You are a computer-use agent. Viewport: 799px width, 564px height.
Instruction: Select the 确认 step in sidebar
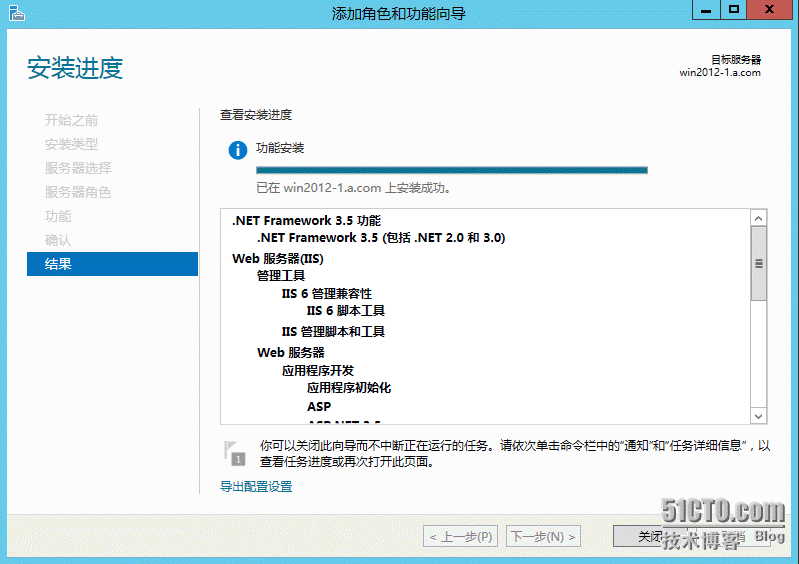coord(58,240)
